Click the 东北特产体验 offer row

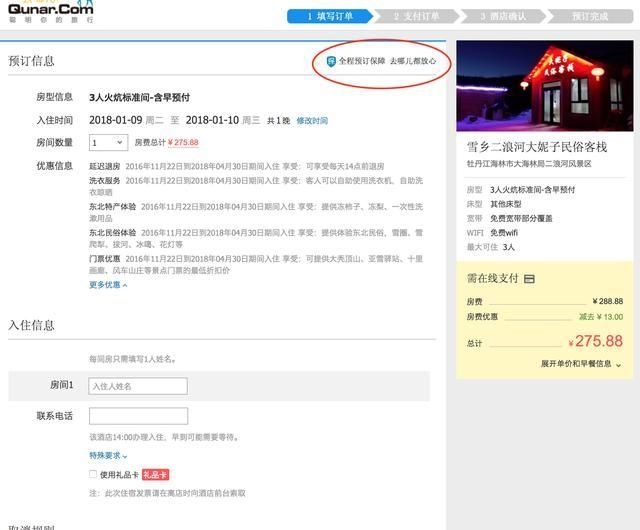click(x=256, y=212)
